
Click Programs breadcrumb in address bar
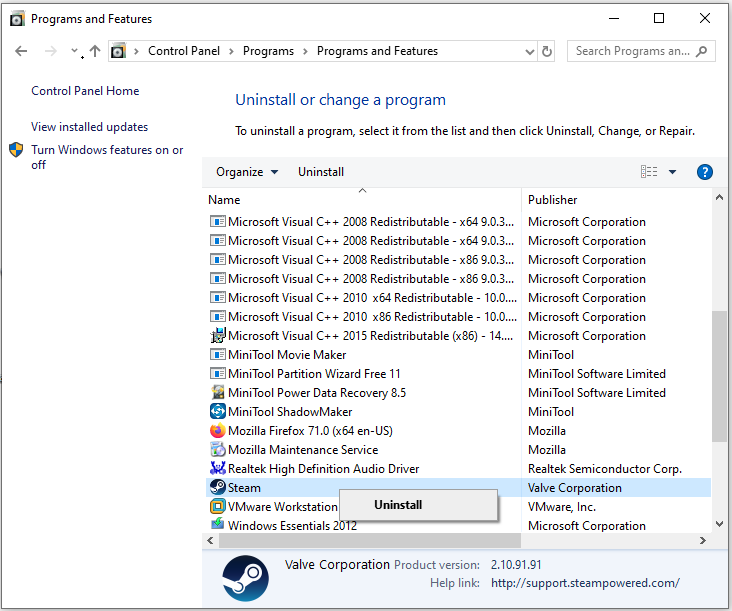[268, 51]
